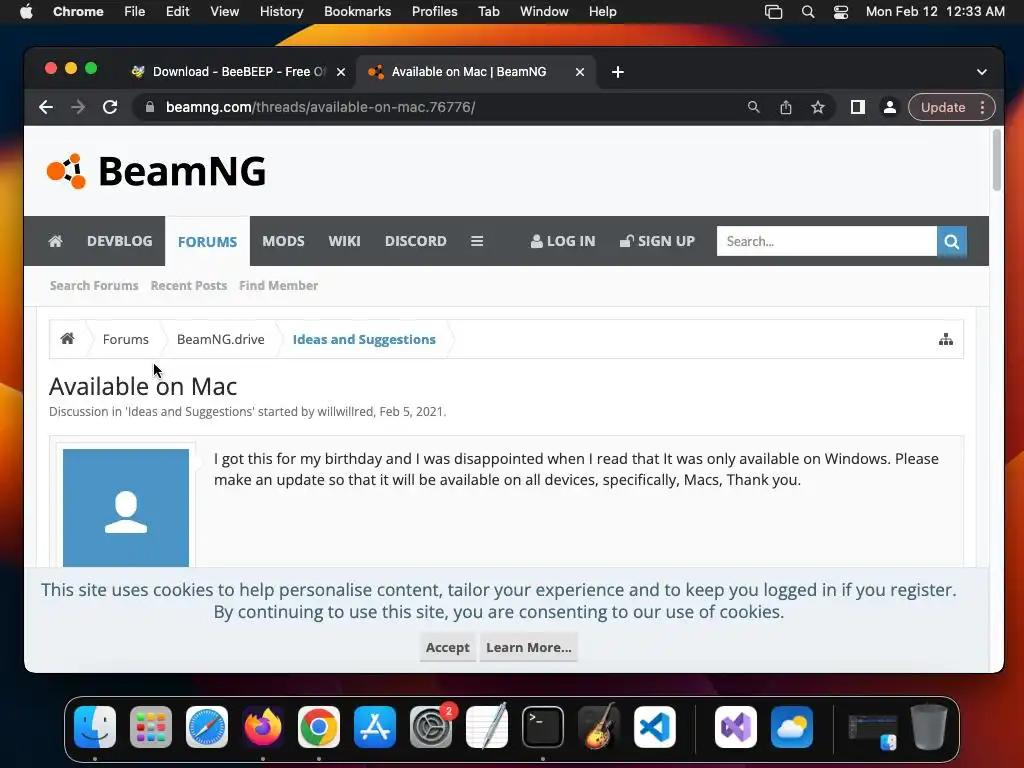The width and height of the screenshot is (1024, 768).
Task: Click the address bar URL
Action: point(321,107)
